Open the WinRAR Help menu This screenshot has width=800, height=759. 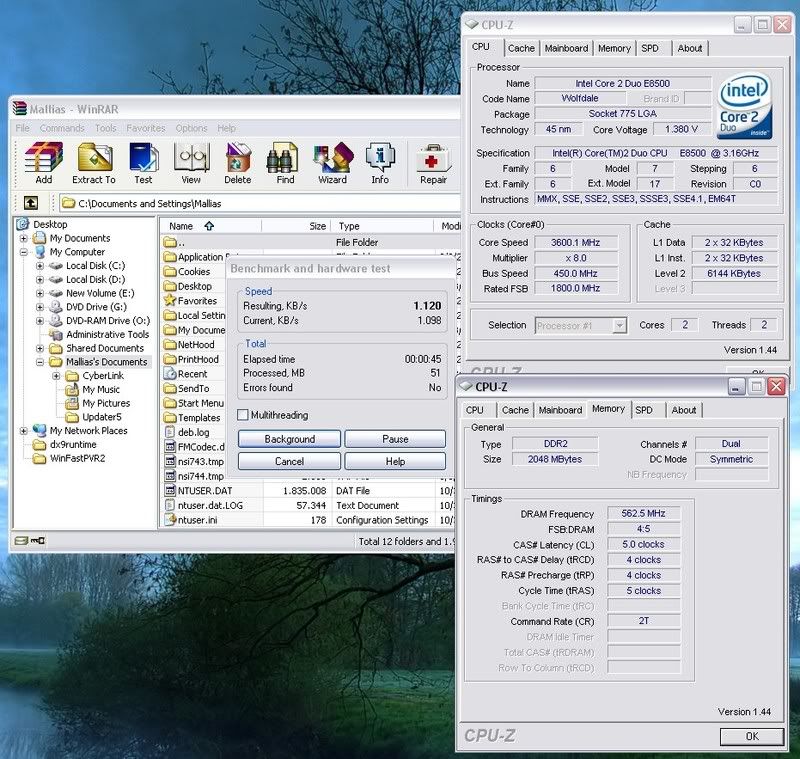(226, 128)
